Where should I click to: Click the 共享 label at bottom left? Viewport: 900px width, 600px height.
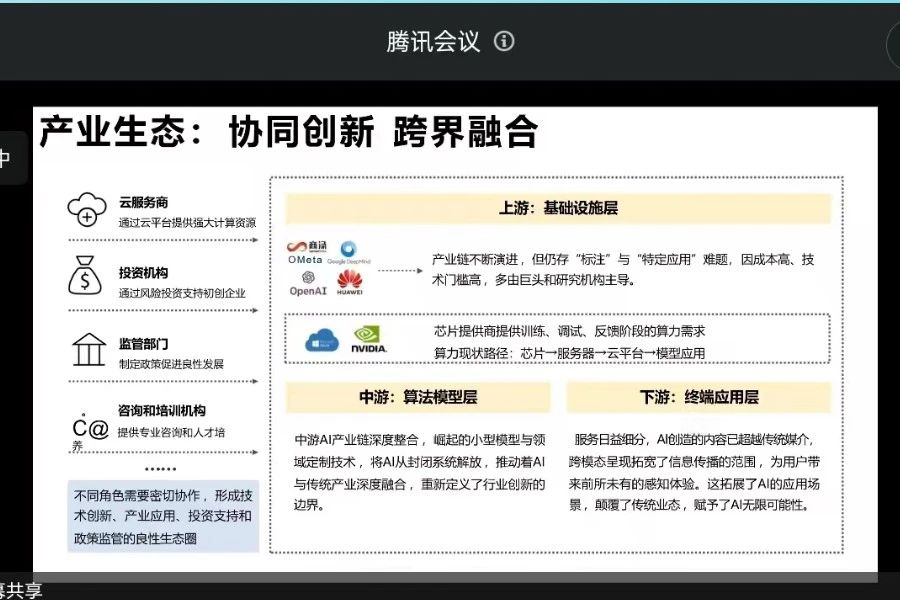coord(20,590)
